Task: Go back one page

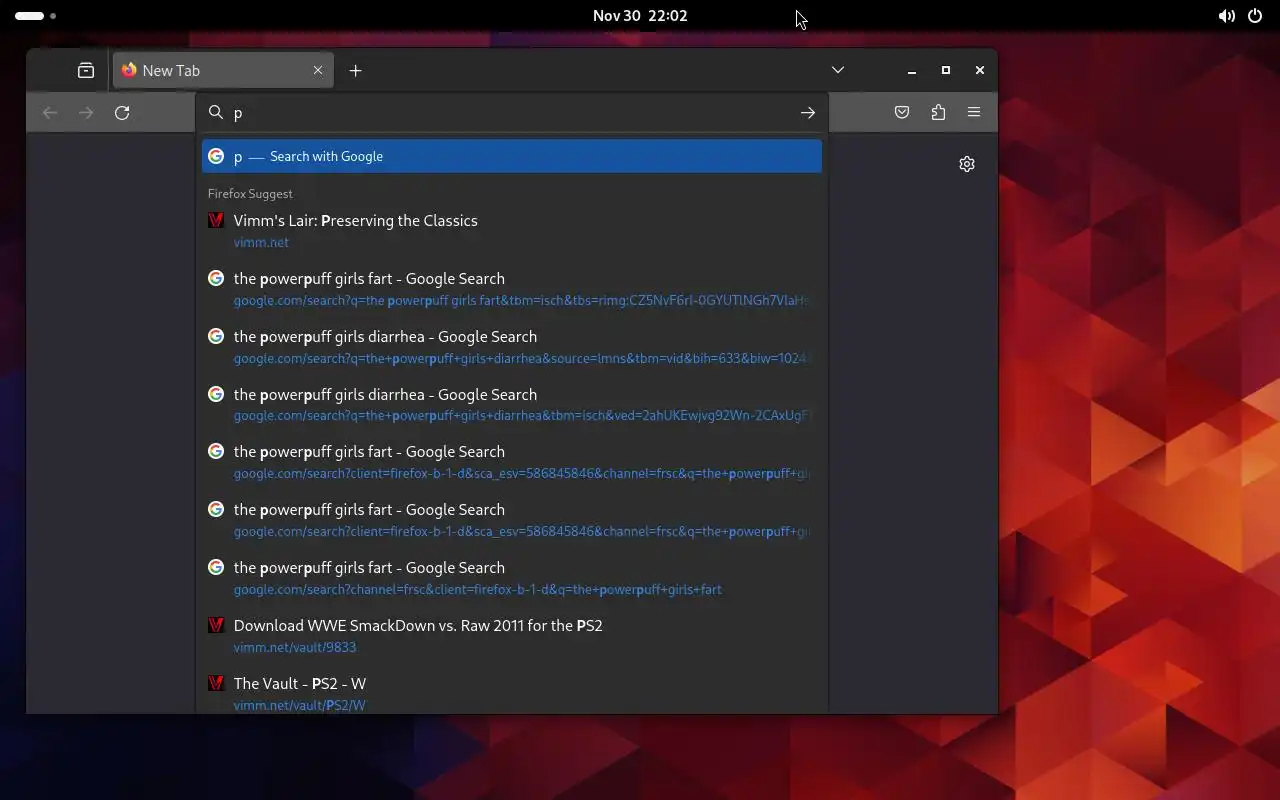Action: point(50,113)
